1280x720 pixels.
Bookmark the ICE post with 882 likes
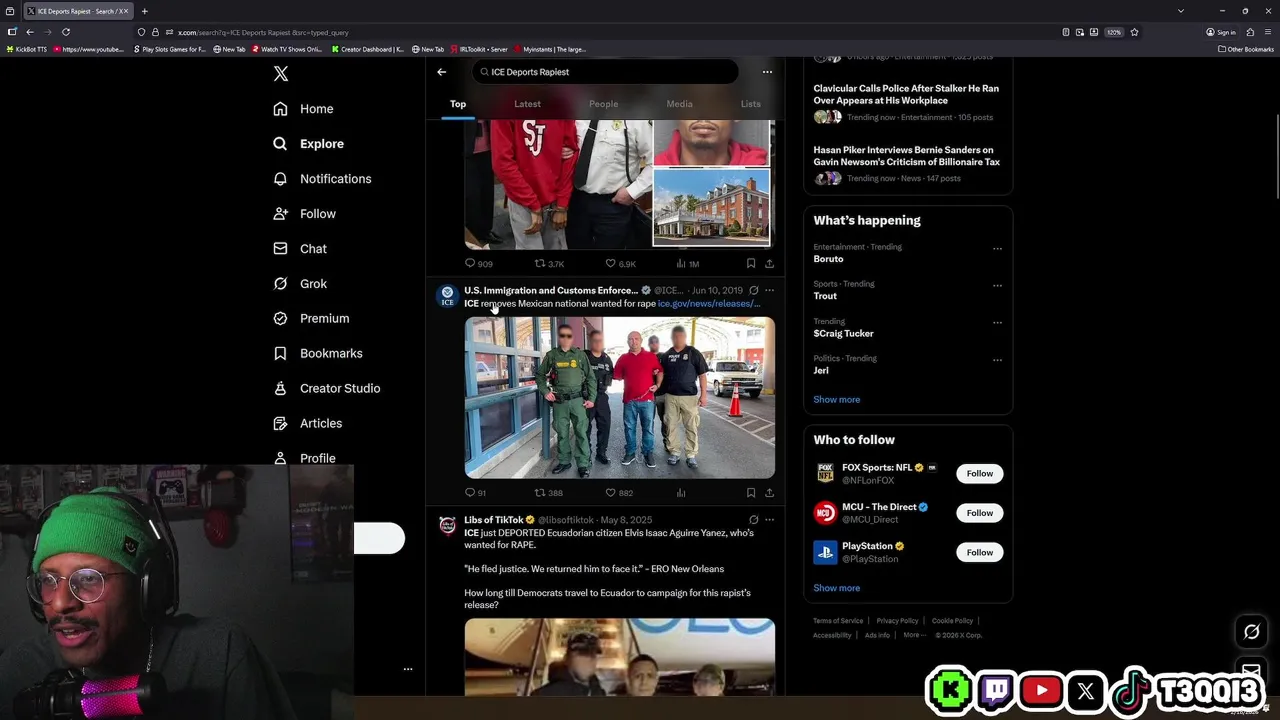click(751, 493)
